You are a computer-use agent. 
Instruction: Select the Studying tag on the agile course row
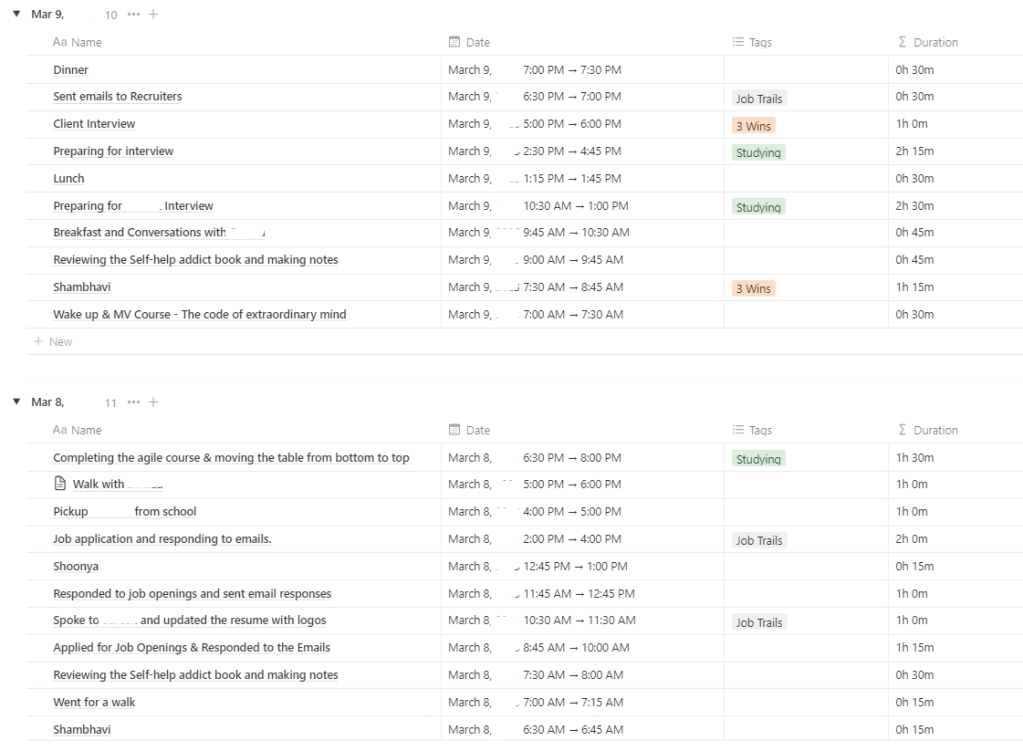pyautogui.click(x=758, y=459)
